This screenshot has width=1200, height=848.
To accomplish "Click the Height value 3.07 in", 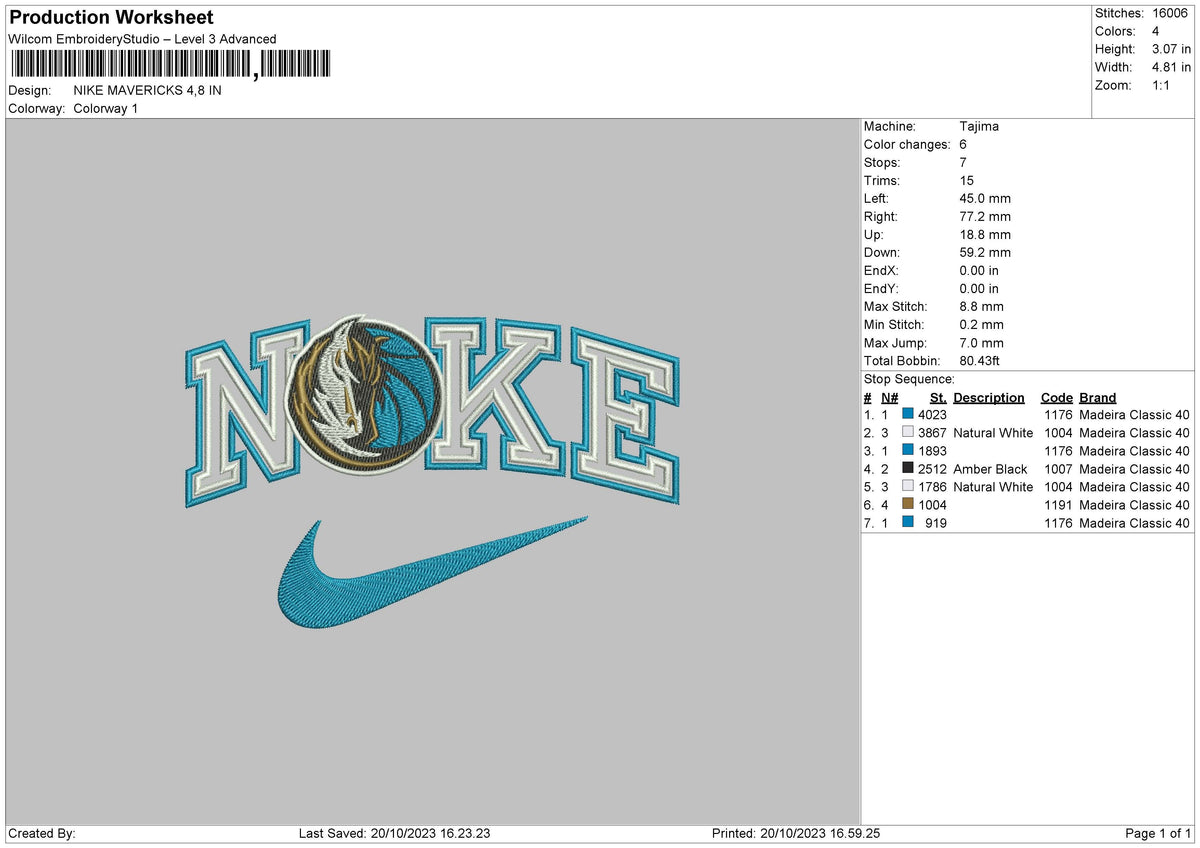I will 1172,49.
